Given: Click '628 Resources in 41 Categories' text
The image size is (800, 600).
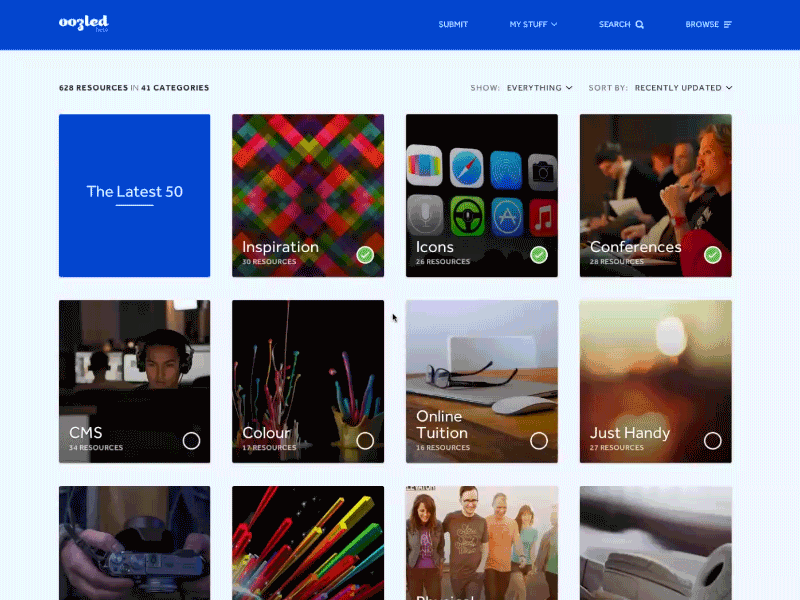Looking at the screenshot, I should click(x=134, y=88).
